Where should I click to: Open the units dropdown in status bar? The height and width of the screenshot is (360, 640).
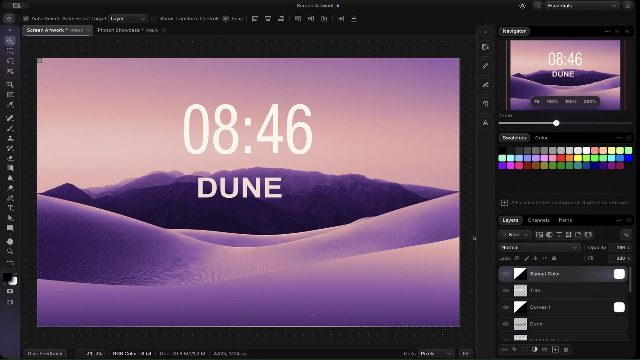436,353
